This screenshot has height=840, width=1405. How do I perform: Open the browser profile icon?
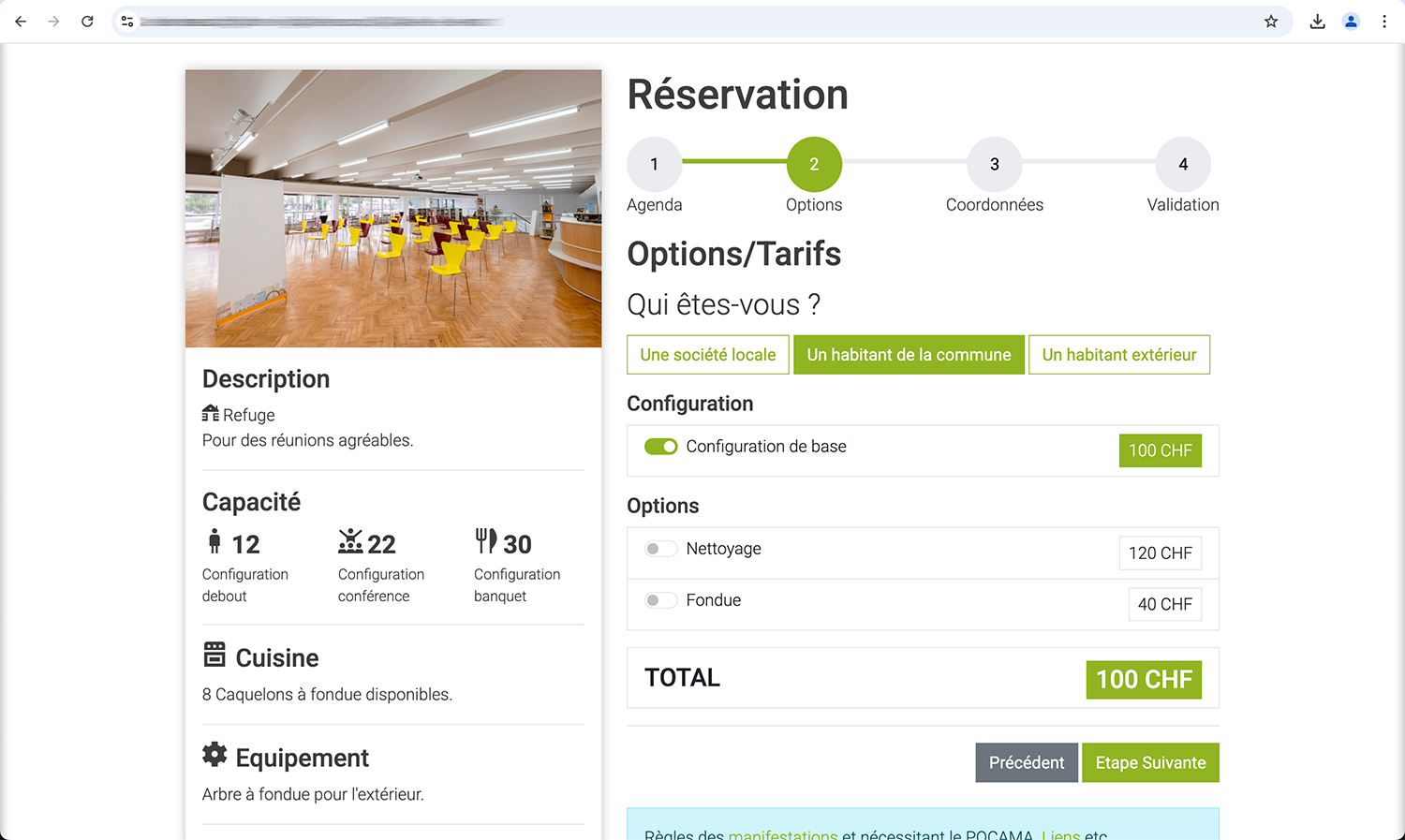[x=1351, y=22]
